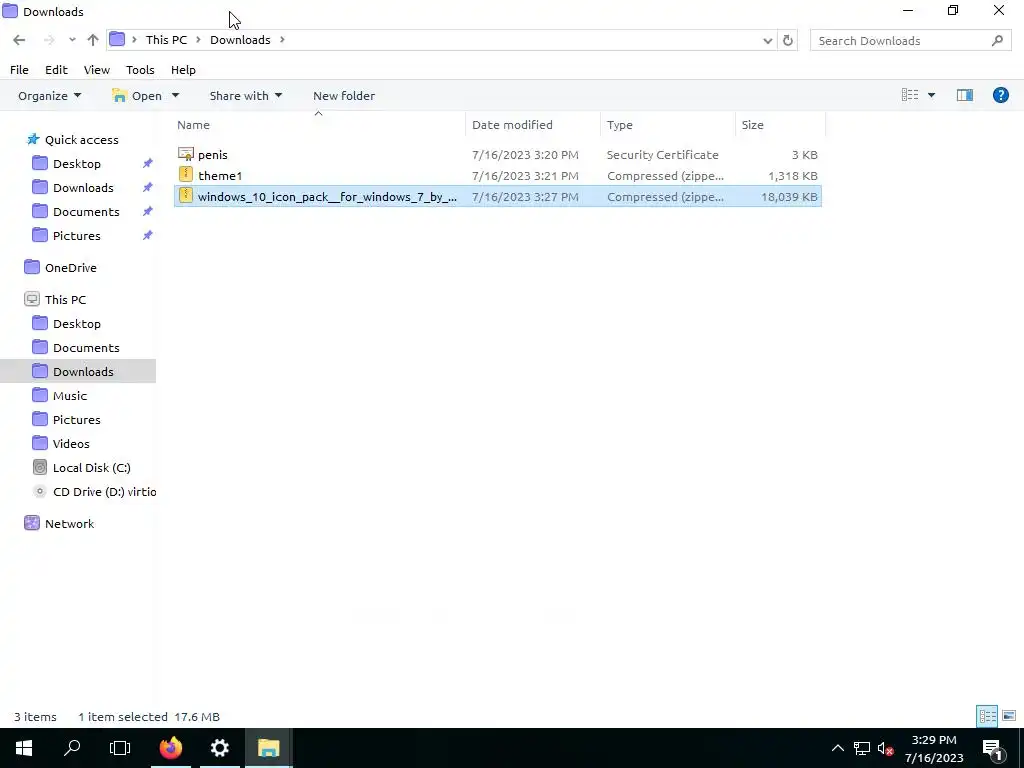Open Desktop under Quick access
Screen dimensions: 1024x768
click(76, 164)
